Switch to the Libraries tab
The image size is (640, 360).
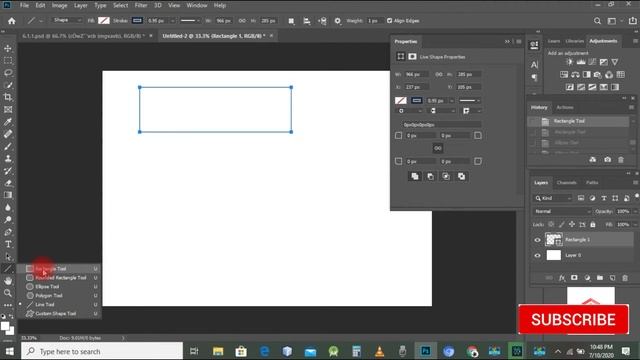point(575,41)
